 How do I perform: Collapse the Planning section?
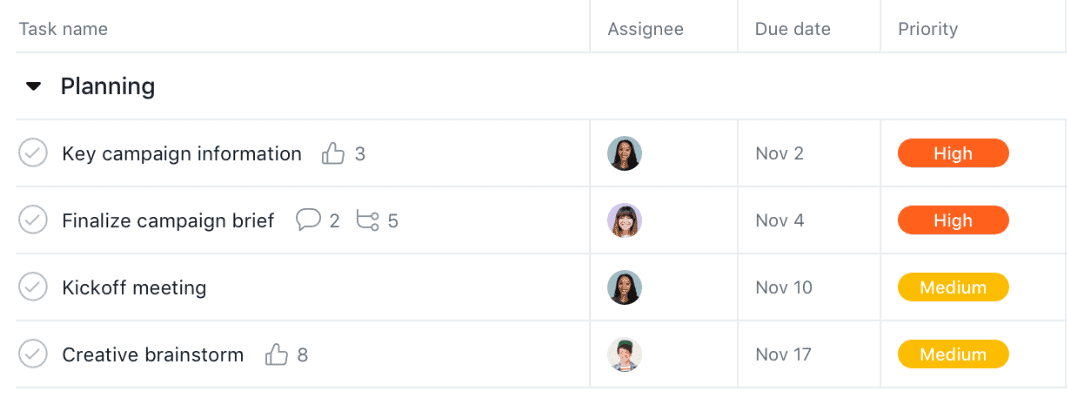click(x=33, y=86)
